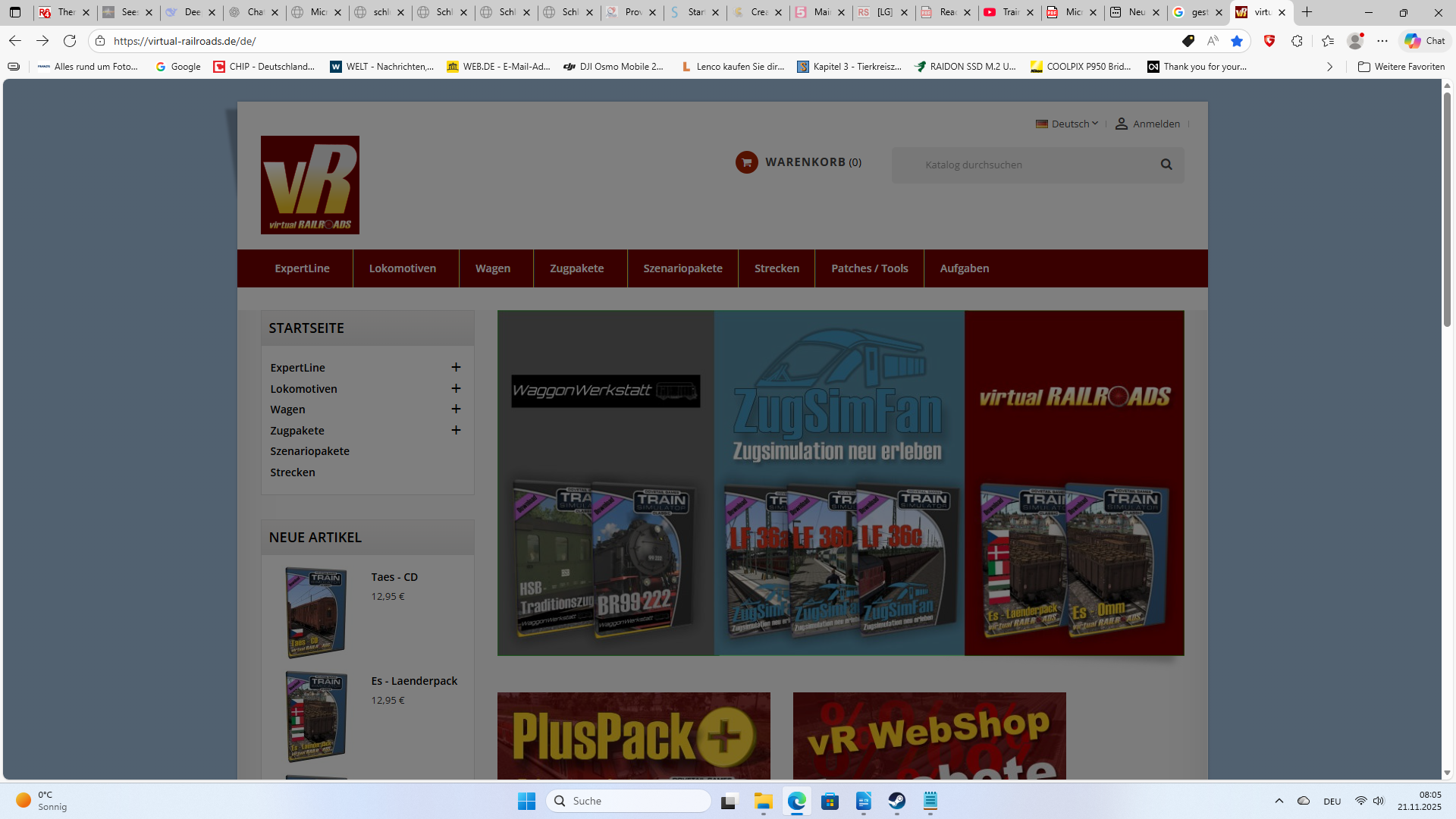Open the browser extensions puzzle icon

1297,41
